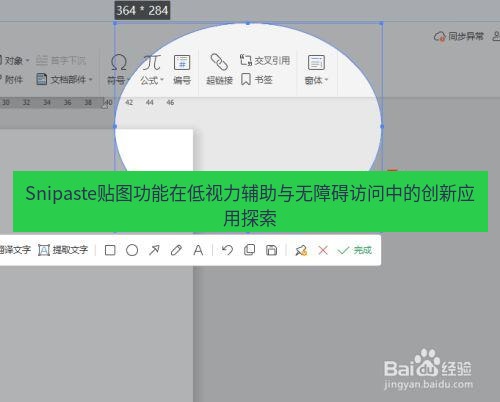The height and width of the screenshot is (402, 500).
Task: Insert 编号 numbering
Action: [182, 70]
